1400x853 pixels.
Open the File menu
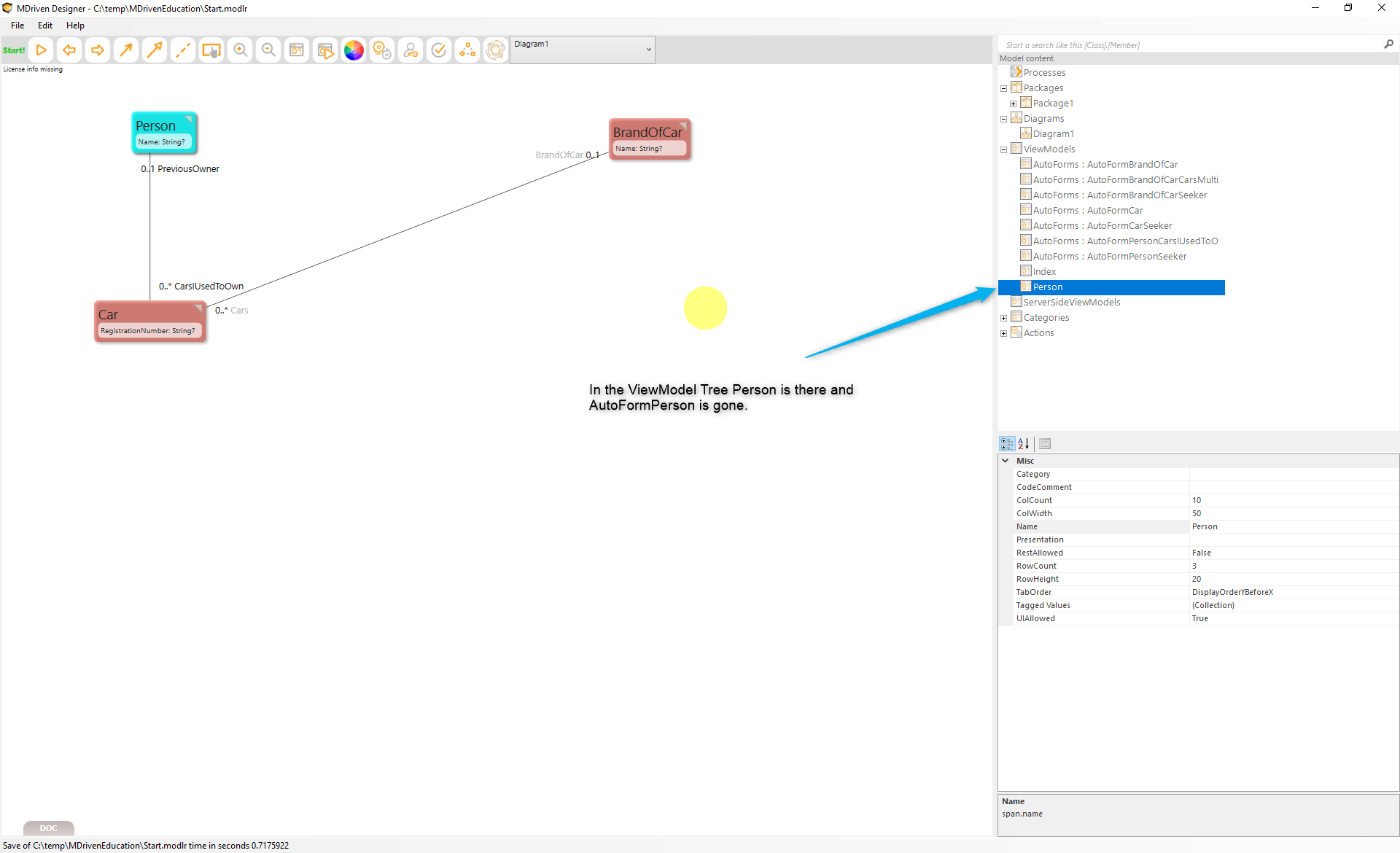pos(17,26)
